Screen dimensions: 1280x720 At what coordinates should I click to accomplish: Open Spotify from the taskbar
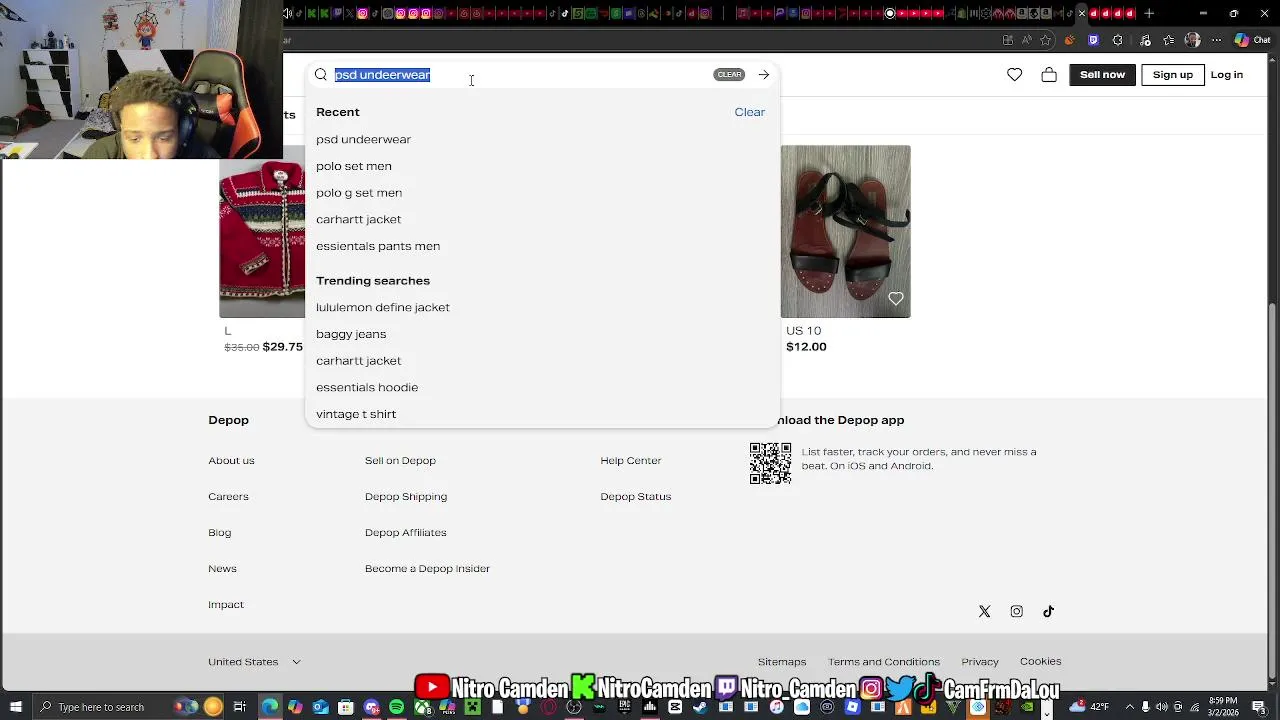click(x=396, y=707)
